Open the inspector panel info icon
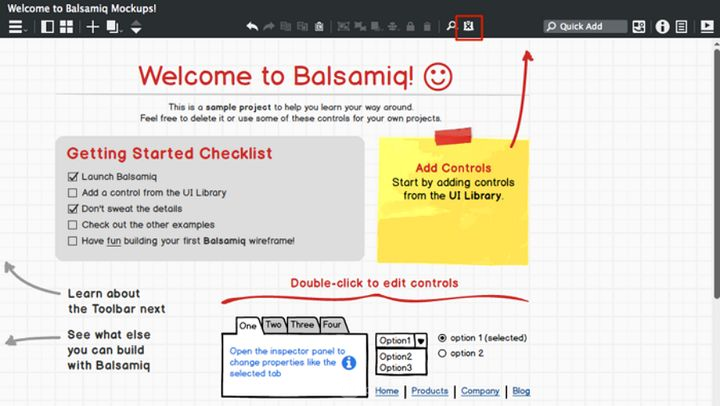The image size is (720, 406). pos(662,27)
